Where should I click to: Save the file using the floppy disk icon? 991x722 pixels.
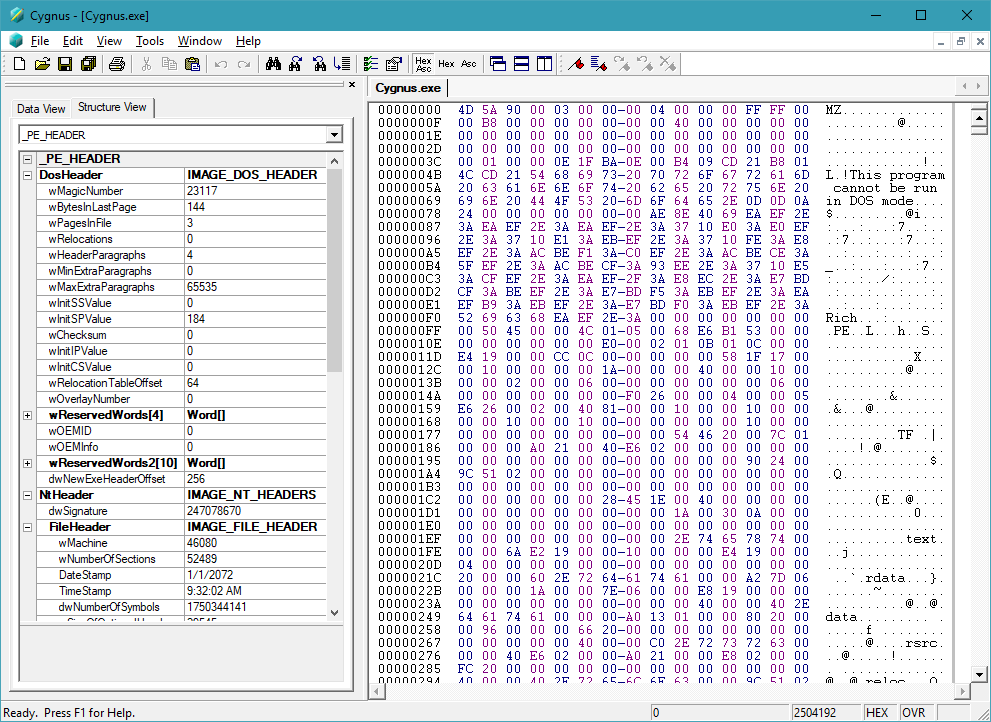[x=65, y=64]
